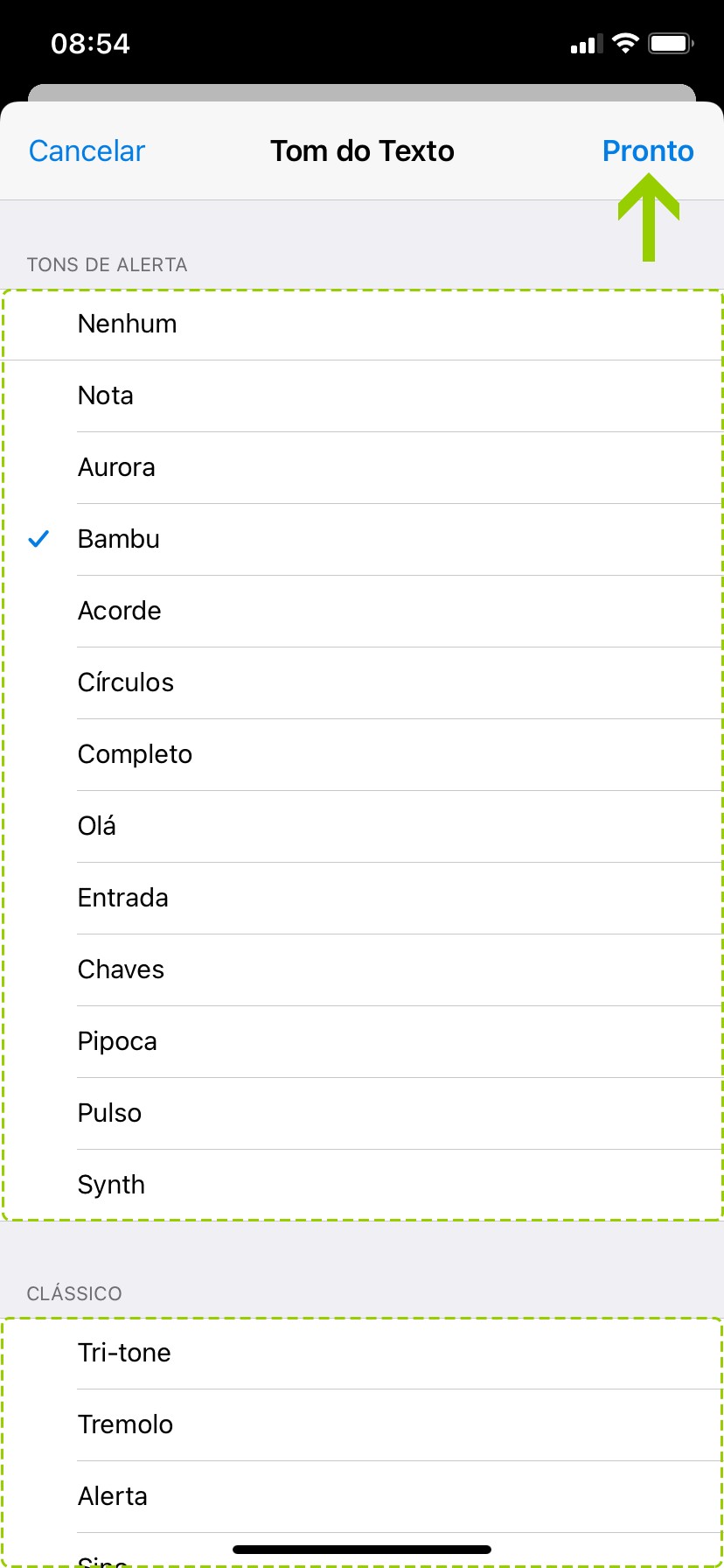Tap Cancelar to dismiss the sheet

coord(87,151)
